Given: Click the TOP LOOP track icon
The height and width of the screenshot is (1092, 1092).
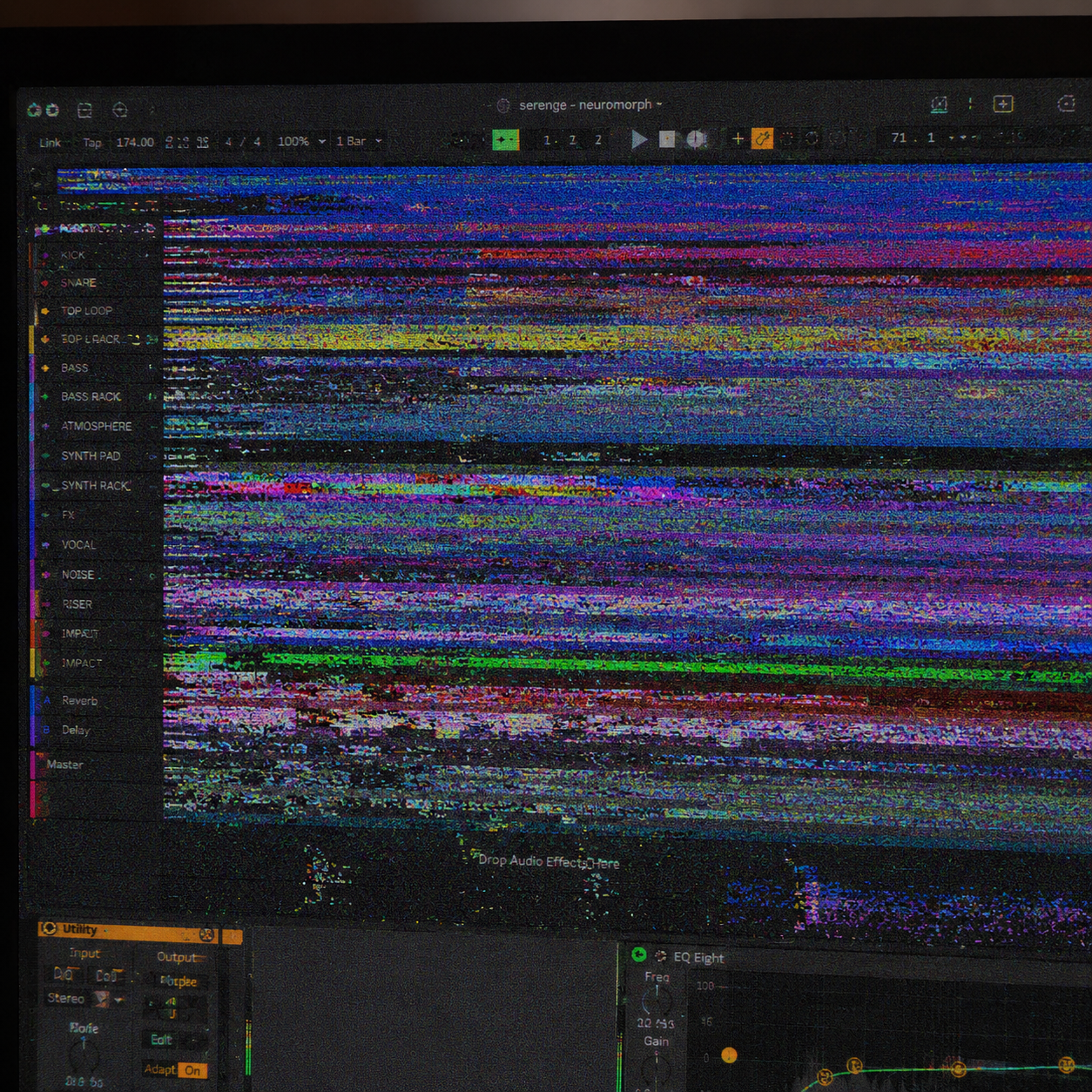Looking at the screenshot, I should (45, 311).
